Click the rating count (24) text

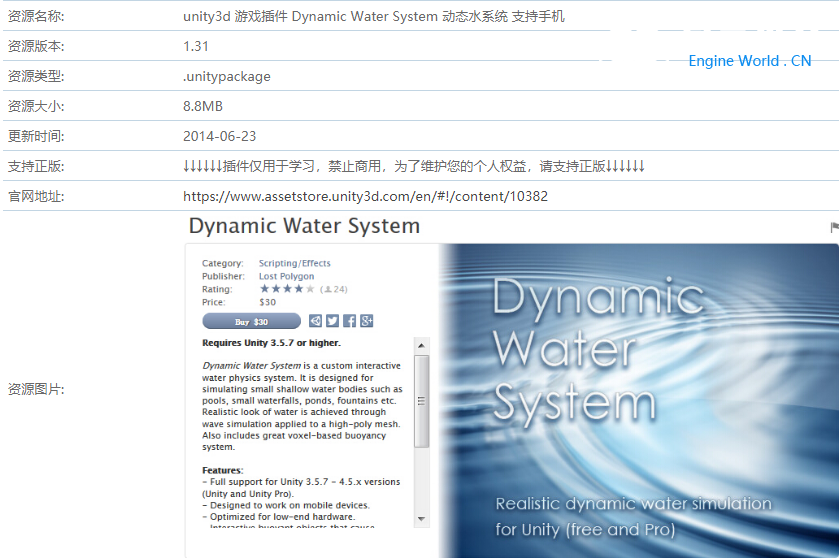334,289
